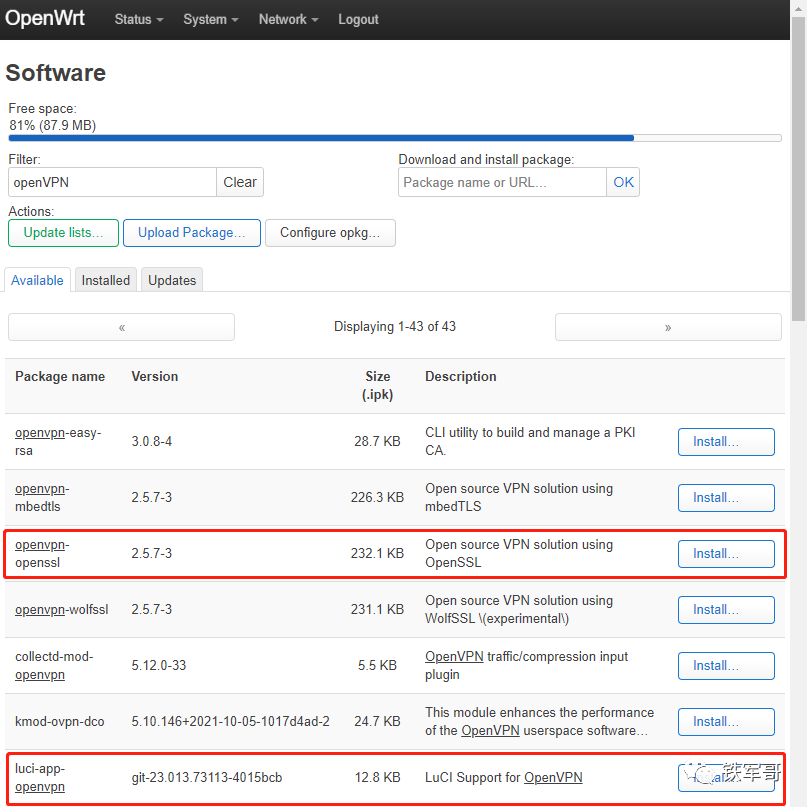The width and height of the screenshot is (807, 807).
Task: Open the Configure opkg settings
Action: 330,232
